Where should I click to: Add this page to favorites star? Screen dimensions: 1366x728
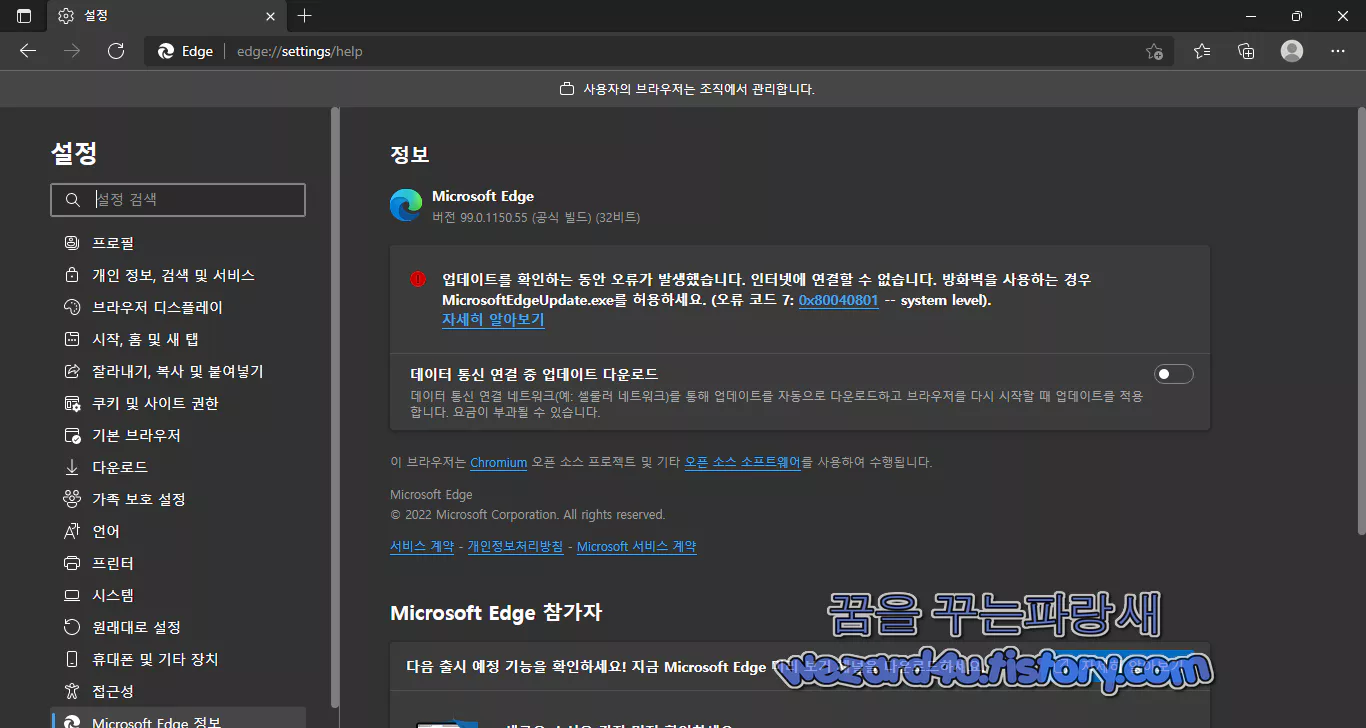click(x=1154, y=51)
